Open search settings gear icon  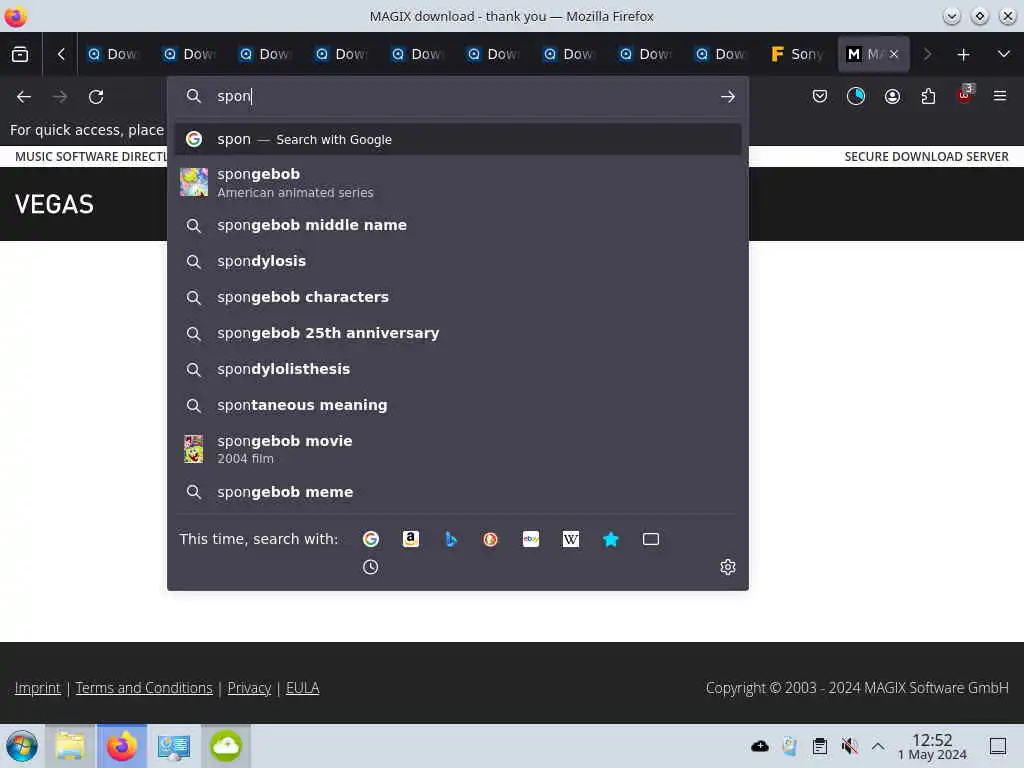pos(728,567)
